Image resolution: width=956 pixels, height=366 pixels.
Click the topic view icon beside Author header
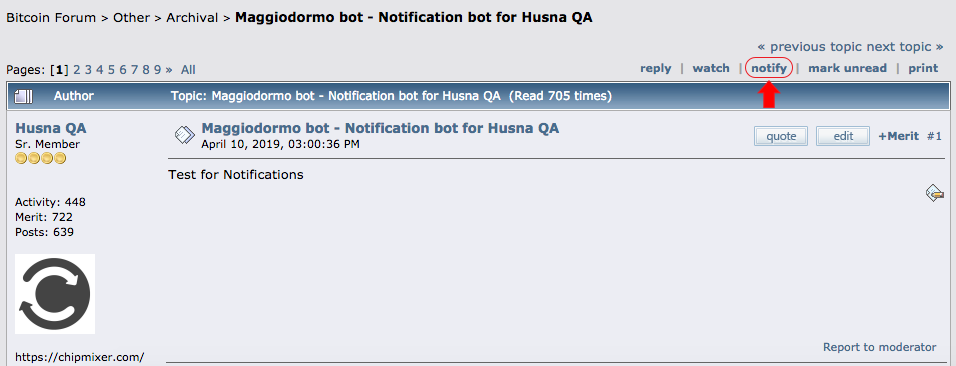23,96
